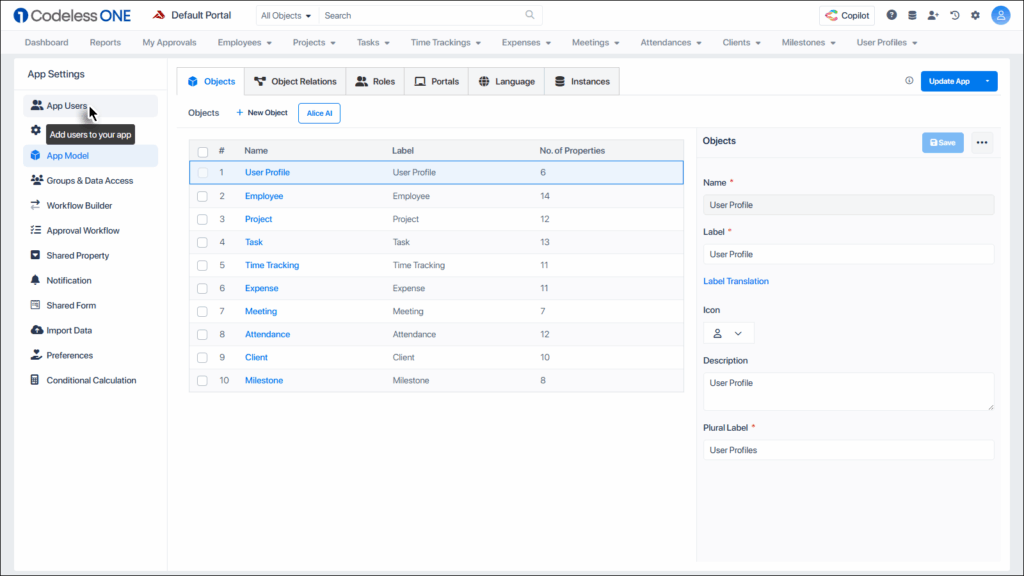
Task: Click the search magnifier icon
Action: tap(530, 15)
